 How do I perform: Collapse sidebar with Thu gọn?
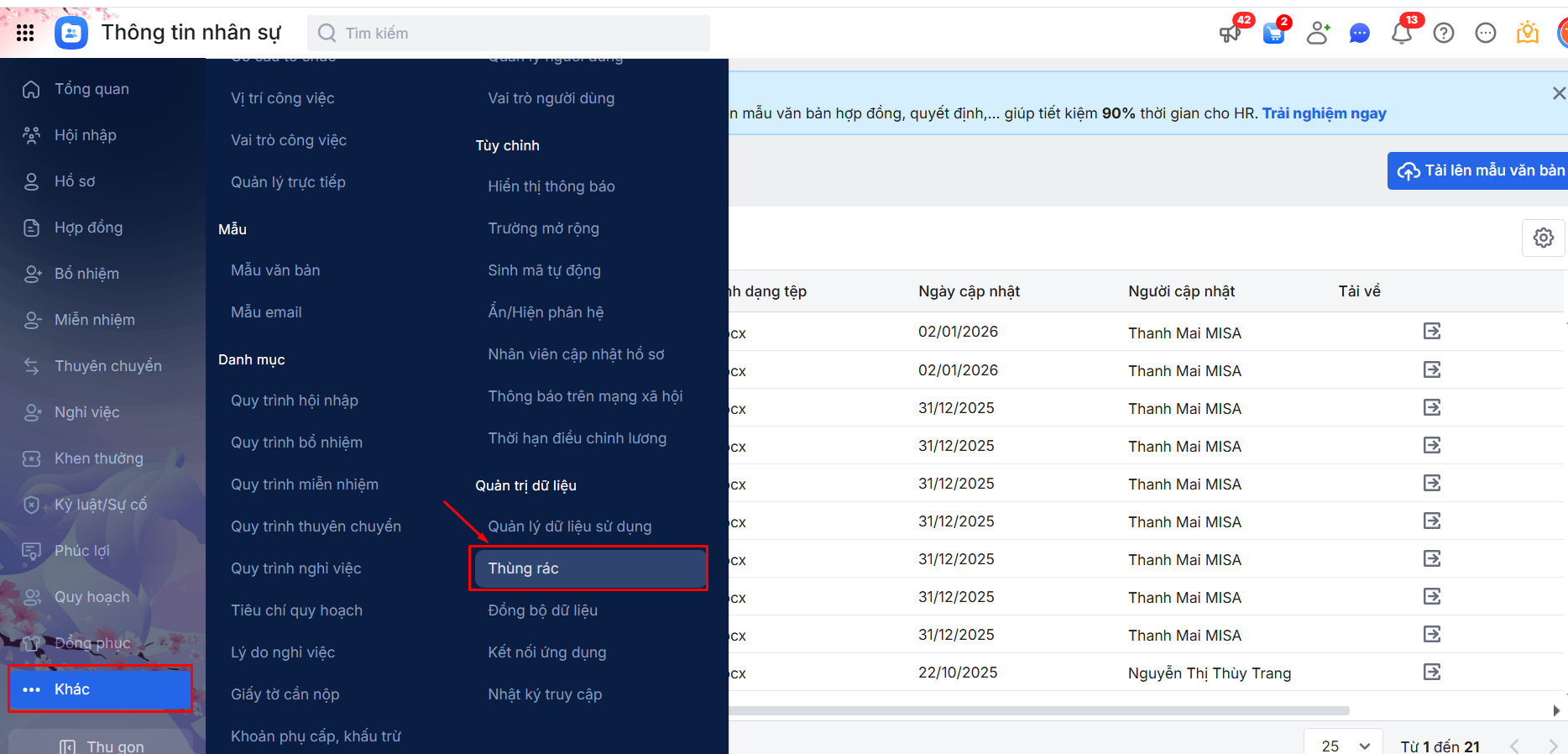[x=102, y=746]
